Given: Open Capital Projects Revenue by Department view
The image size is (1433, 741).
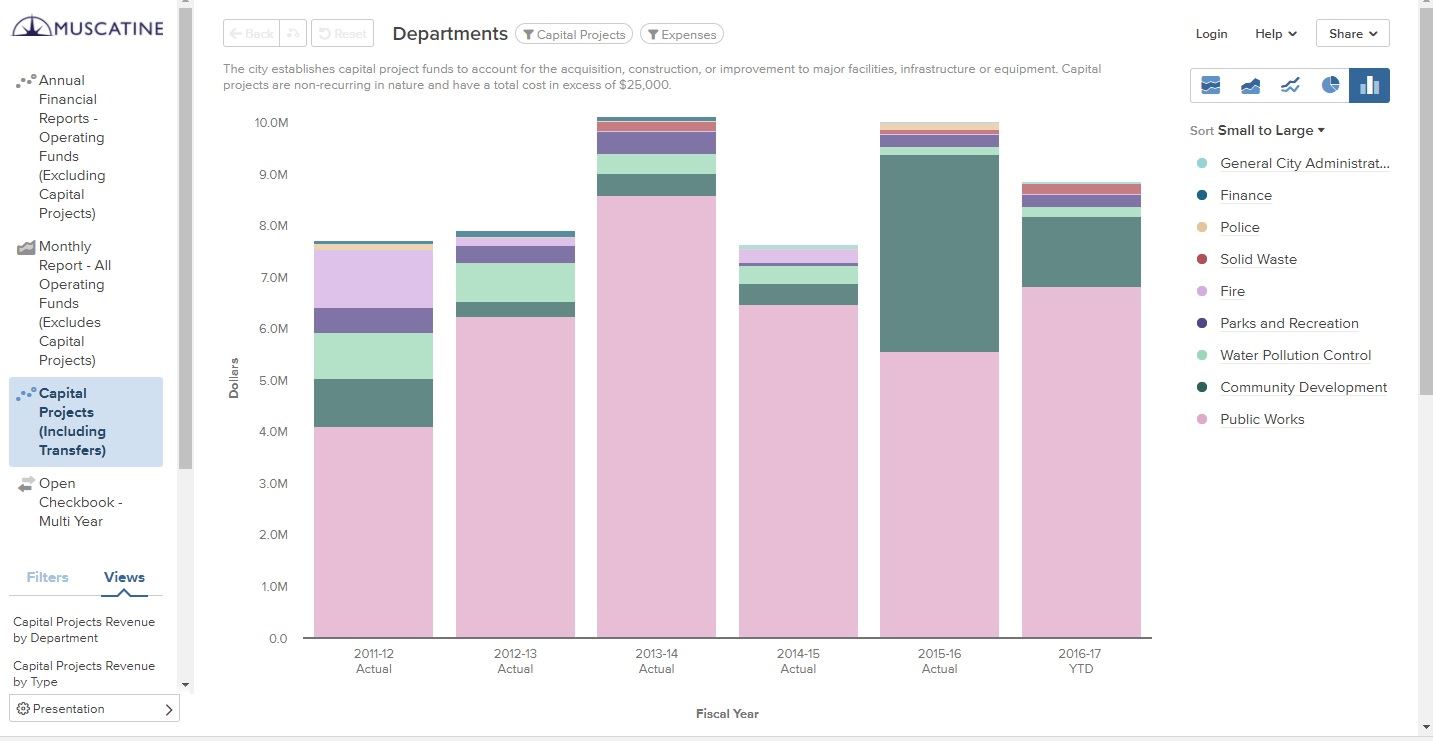Looking at the screenshot, I should [84, 629].
